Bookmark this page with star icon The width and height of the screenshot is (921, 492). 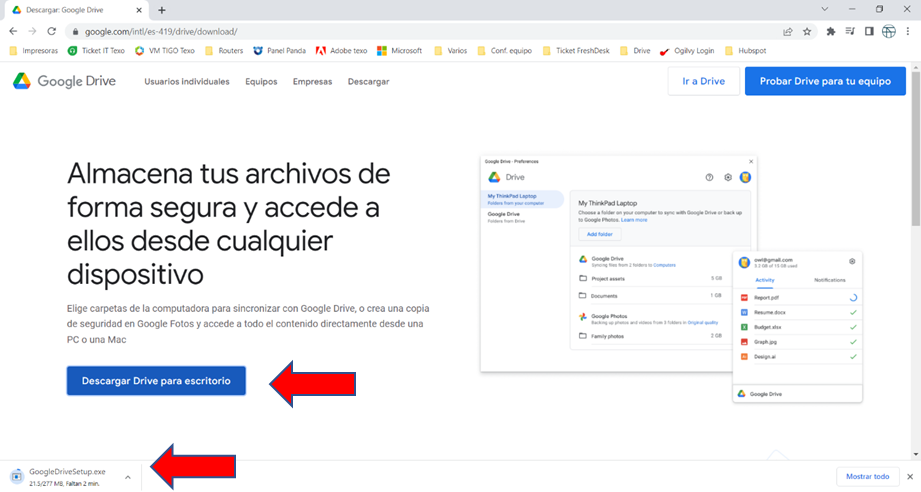[807, 32]
